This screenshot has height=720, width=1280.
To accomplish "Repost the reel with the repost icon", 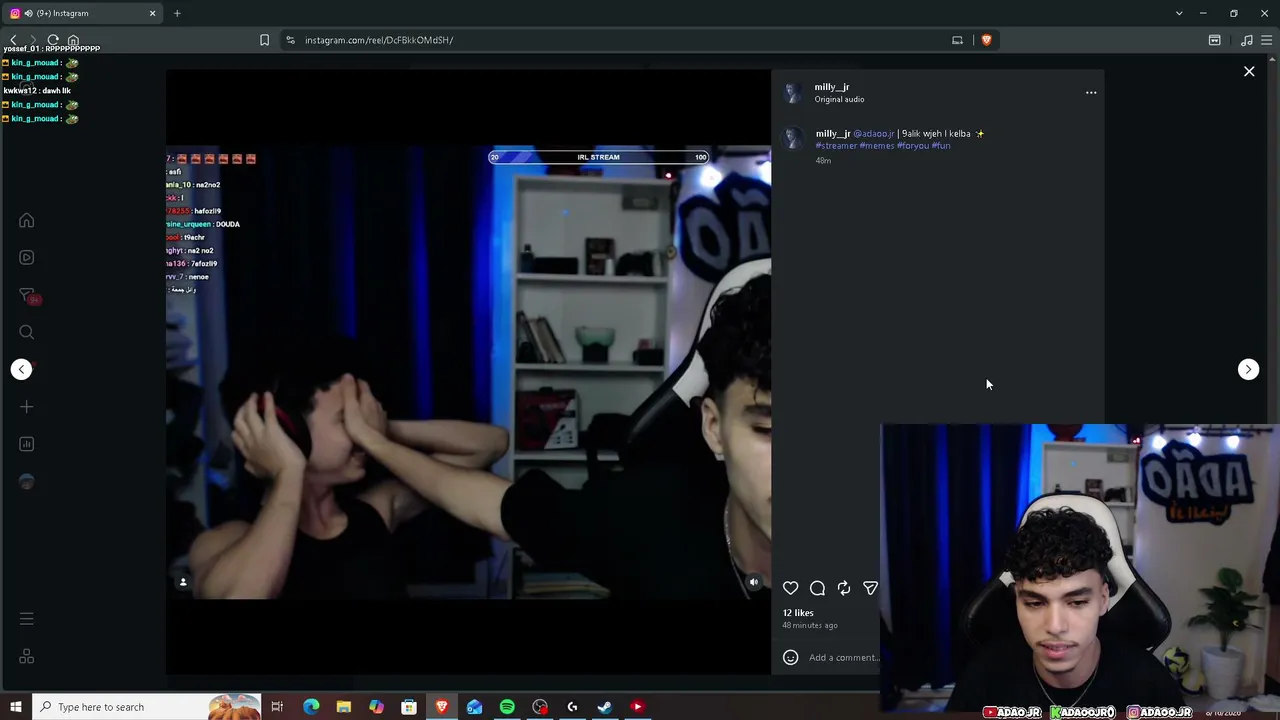I will point(844,588).
